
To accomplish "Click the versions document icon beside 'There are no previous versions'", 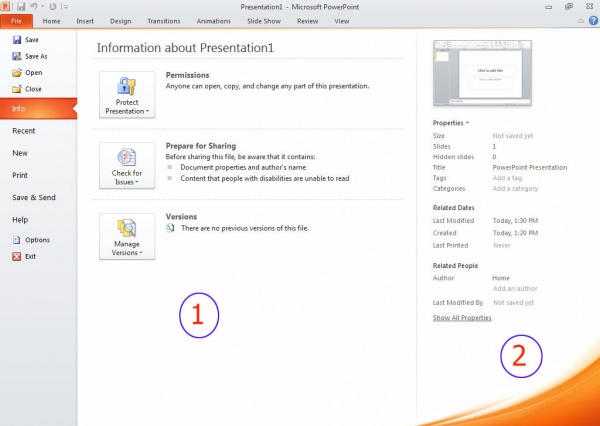I will [170, 228].
